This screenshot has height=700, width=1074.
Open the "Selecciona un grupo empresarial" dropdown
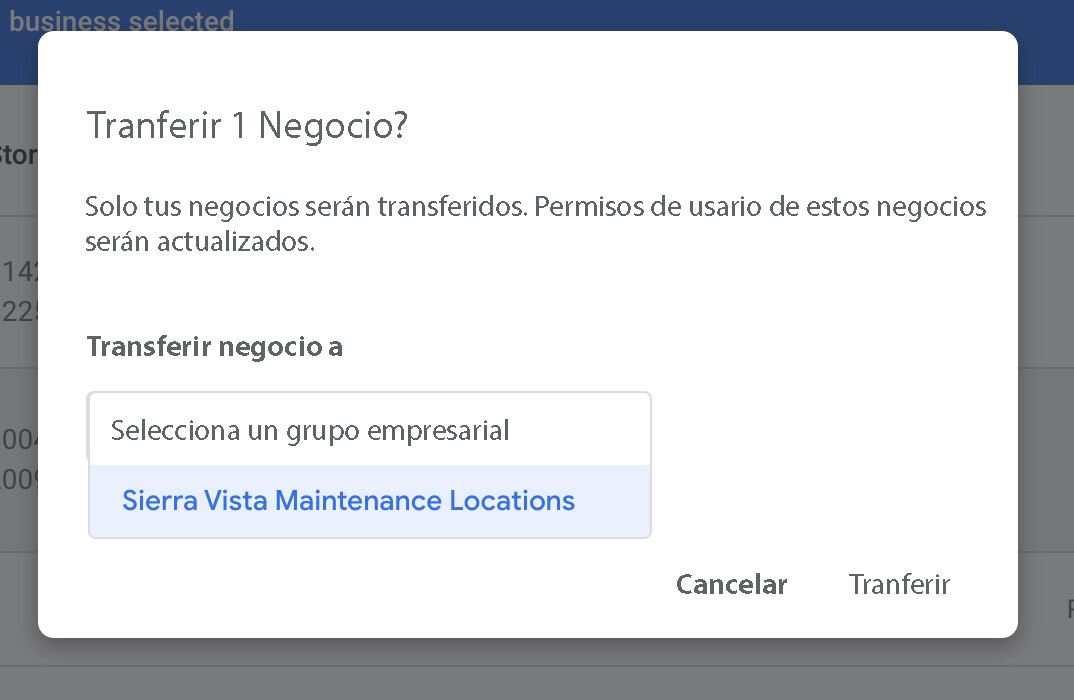coord(369,430)
